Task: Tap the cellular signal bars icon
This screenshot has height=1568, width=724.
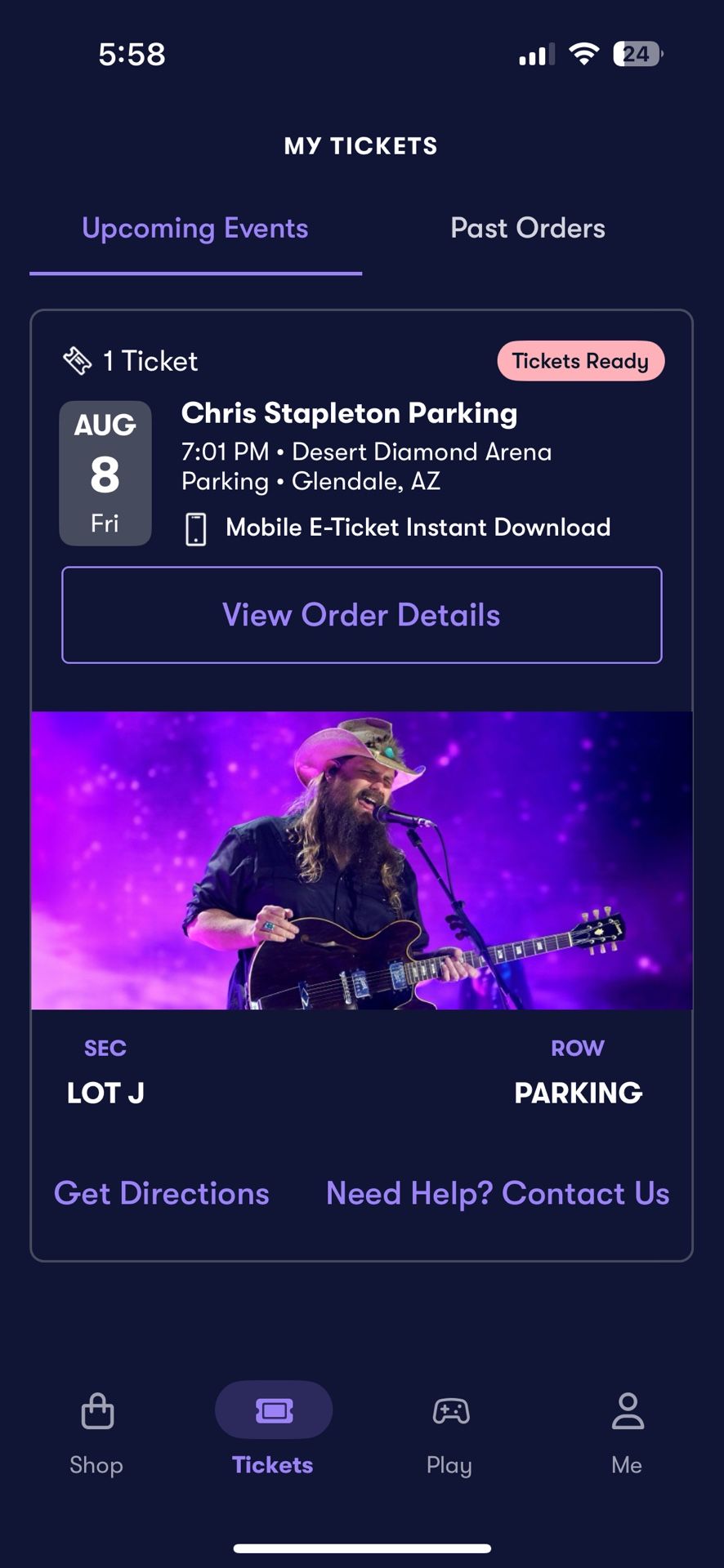Action: pyautogui.click(x=536, y=54)
